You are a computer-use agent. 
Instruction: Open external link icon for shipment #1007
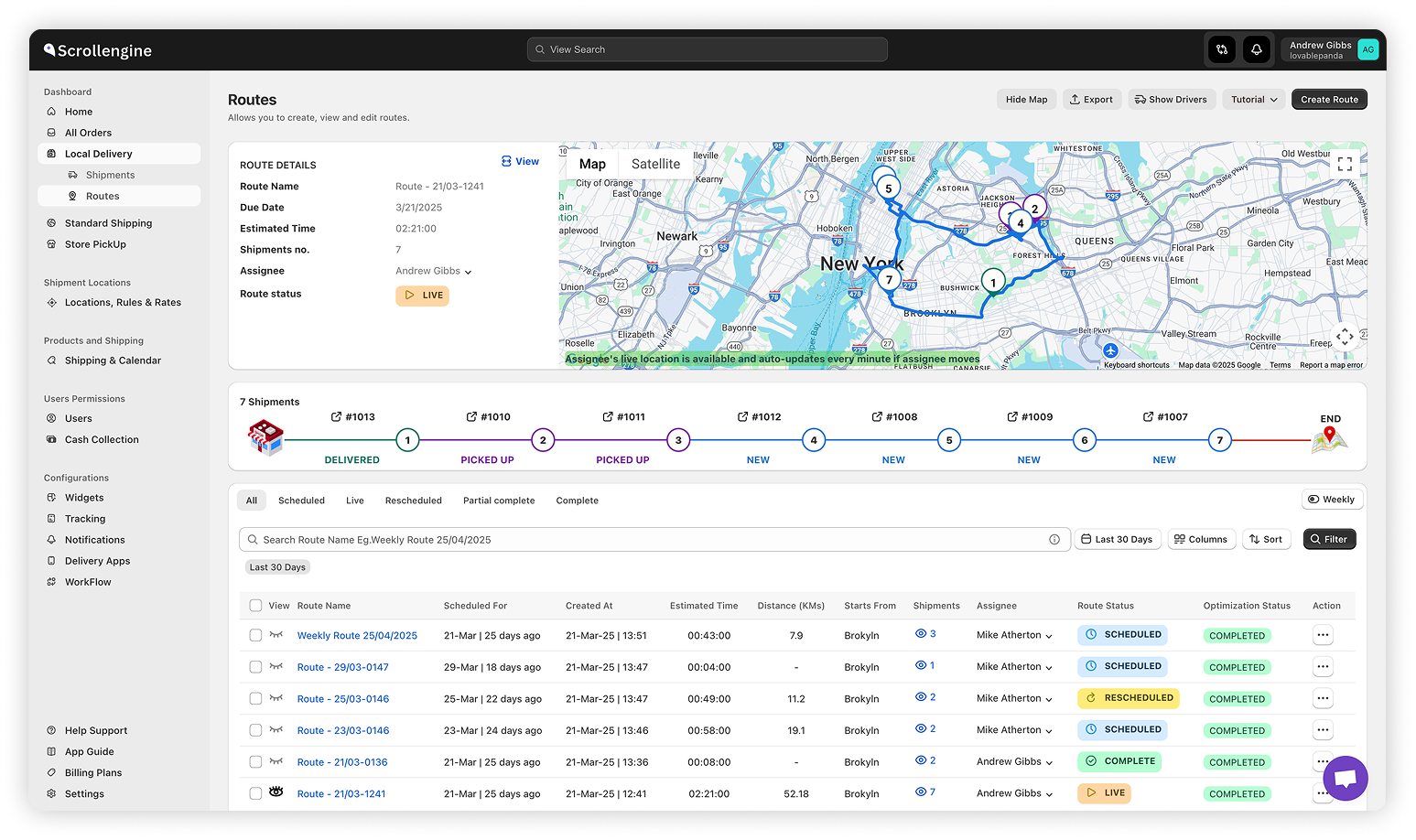pos(1148,416)
